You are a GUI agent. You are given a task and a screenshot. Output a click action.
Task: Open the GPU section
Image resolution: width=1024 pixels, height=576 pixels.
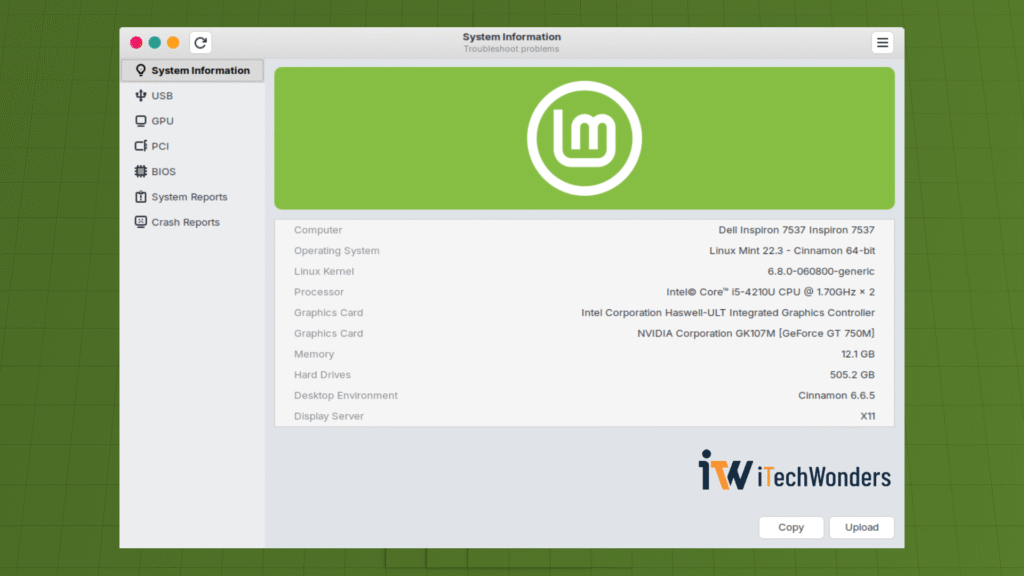click(x=162, y=120)
